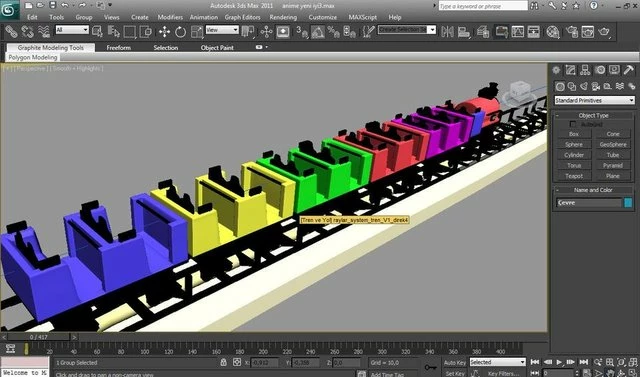Select the Bind to Space Warp tool
Viewport: 640px width, 377px height.
point(44,31)
